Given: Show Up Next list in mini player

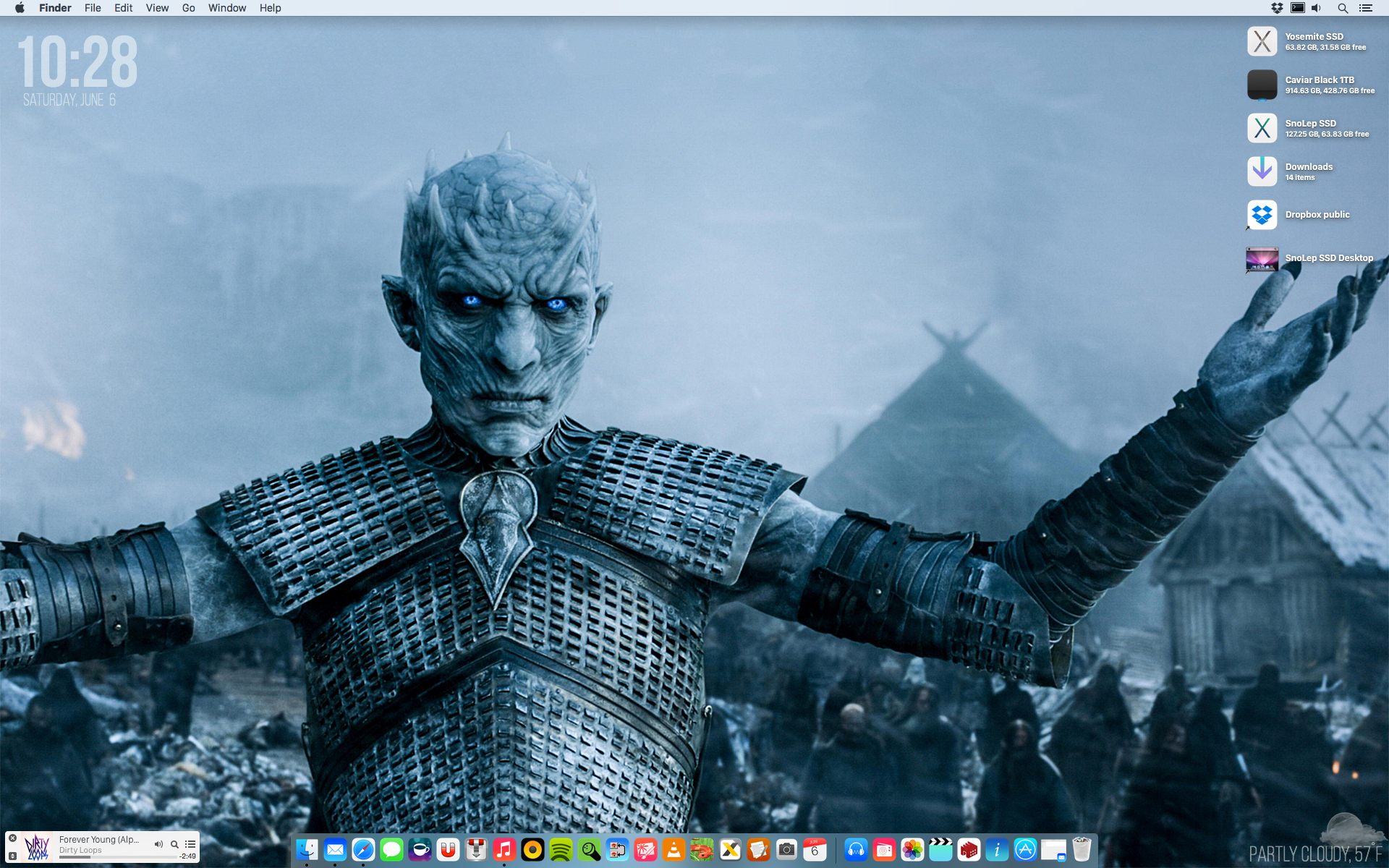Looking at the screenshot, I should tap(190, 844).
